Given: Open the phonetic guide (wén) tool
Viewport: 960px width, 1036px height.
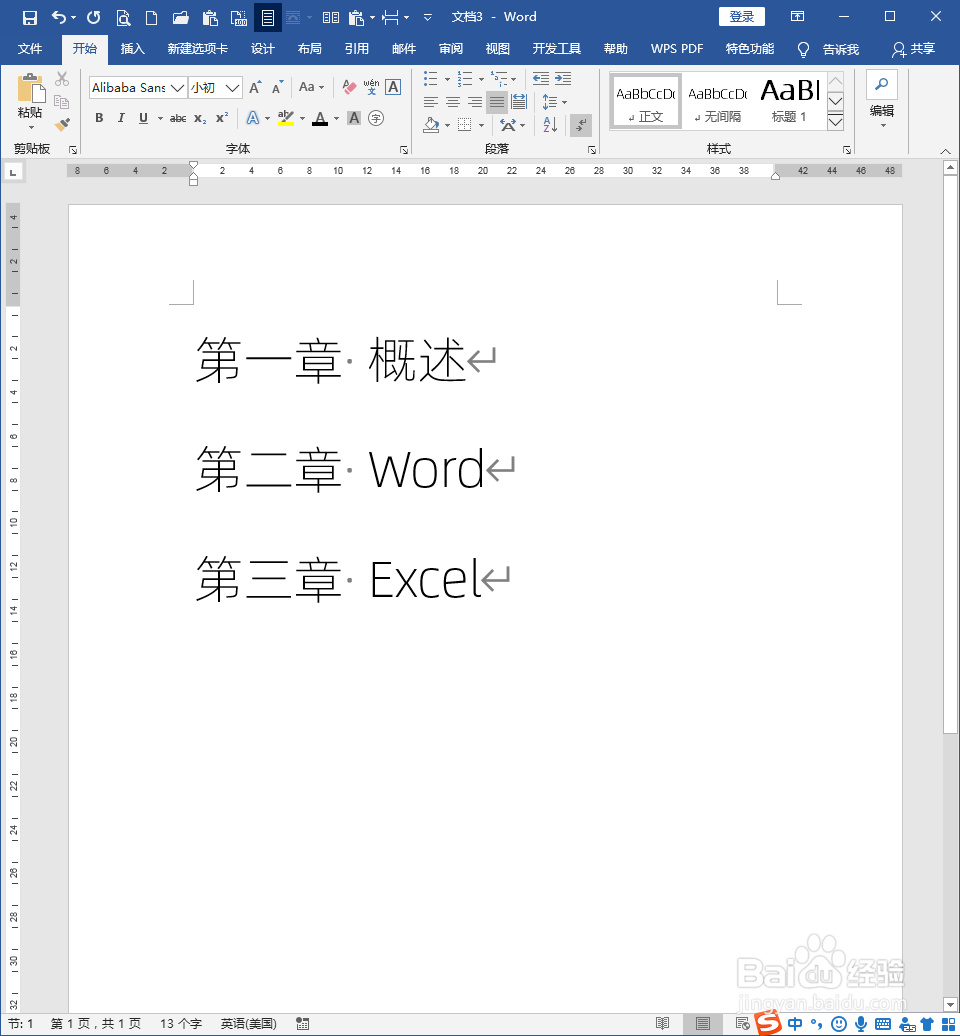Looking at the screenshot, I should (371, 87).
